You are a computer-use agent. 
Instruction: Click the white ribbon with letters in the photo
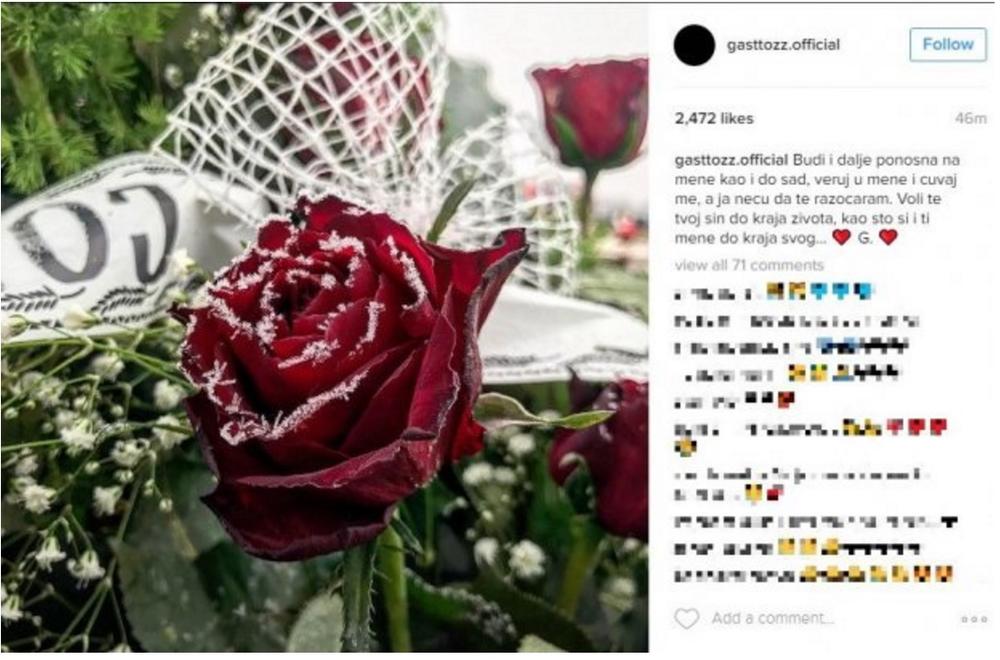(x=102, y=246)
